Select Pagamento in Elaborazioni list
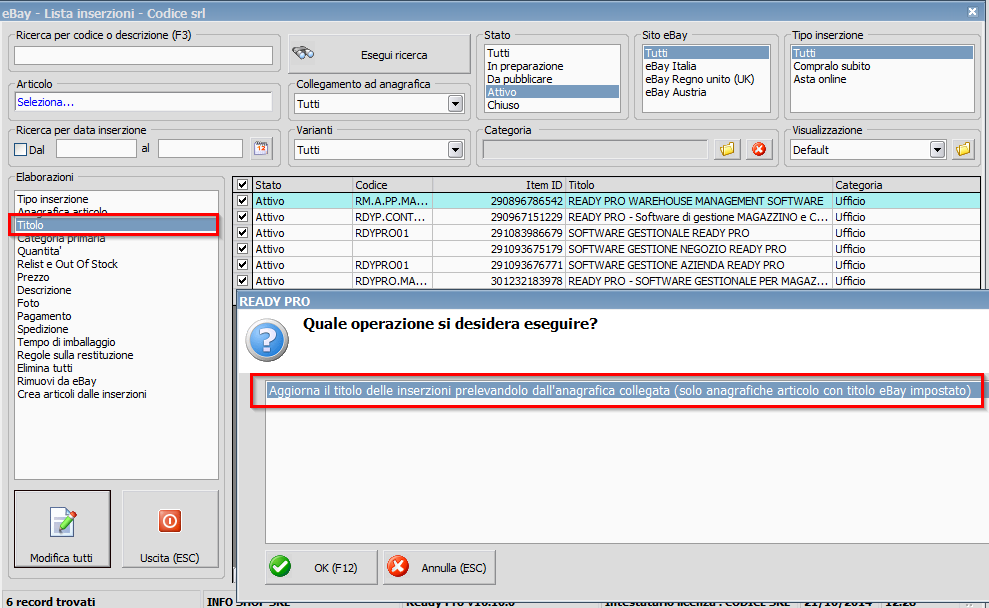The height and width of the screenshot is (608, 989). point(116,316)
